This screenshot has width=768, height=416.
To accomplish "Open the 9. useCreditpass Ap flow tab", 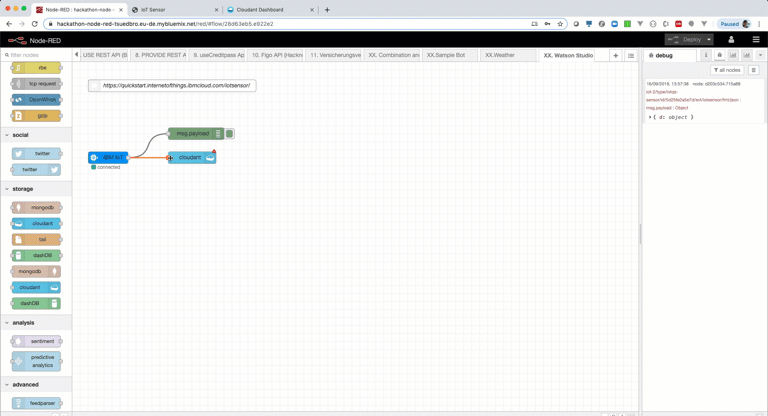I will coord(217,55).
